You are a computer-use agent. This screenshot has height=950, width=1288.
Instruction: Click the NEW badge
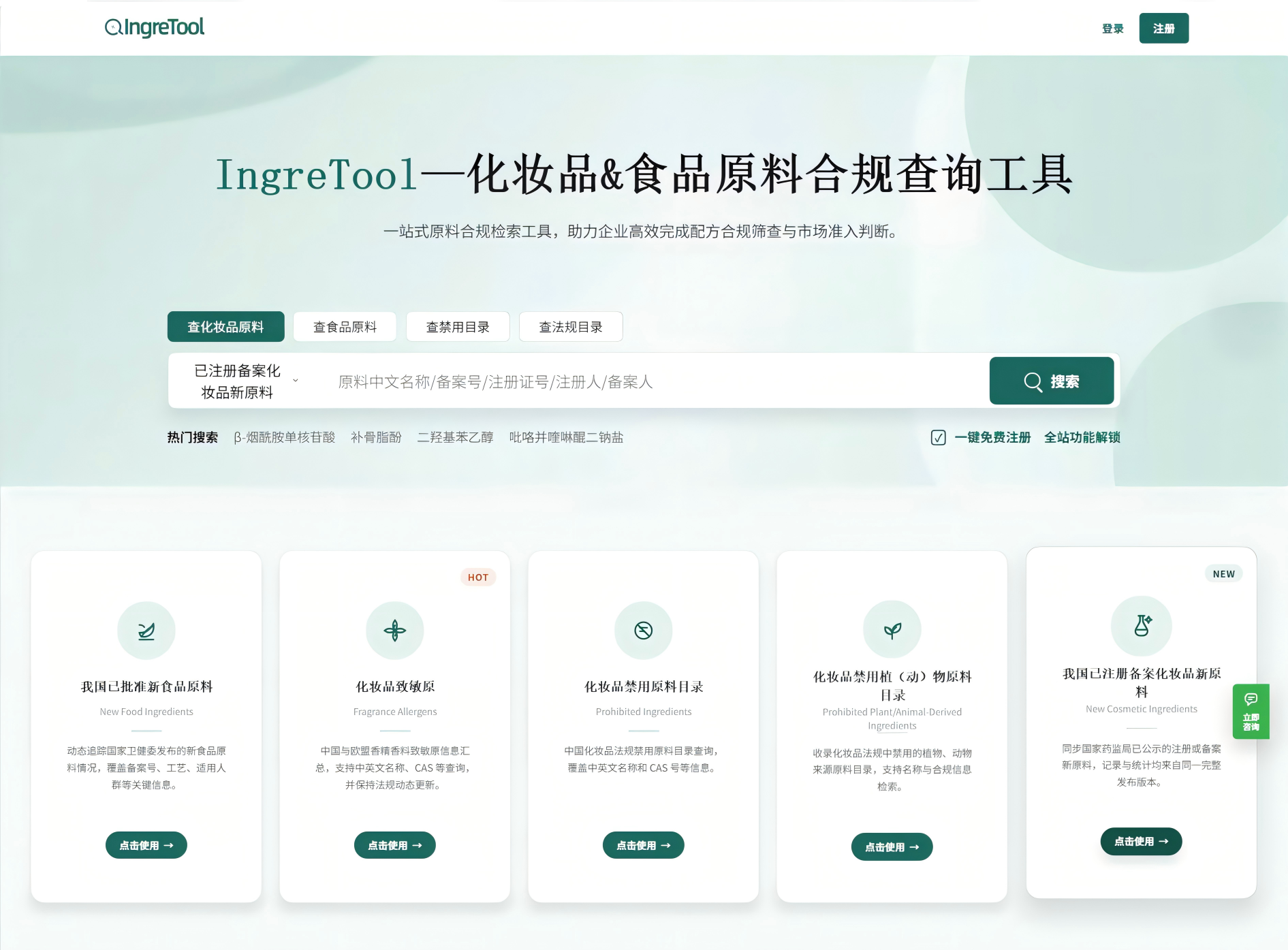[1224, 574]
